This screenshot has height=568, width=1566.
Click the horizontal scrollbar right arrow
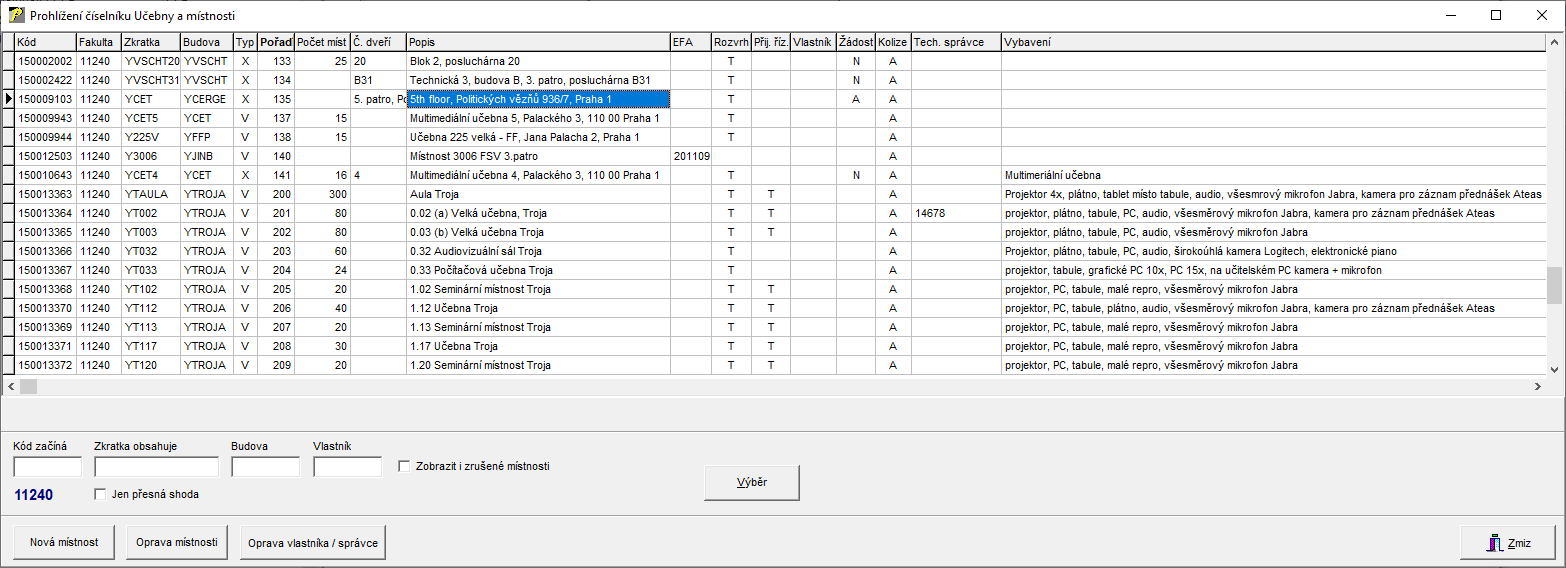pyautogui.click(x=1537, y=385)
